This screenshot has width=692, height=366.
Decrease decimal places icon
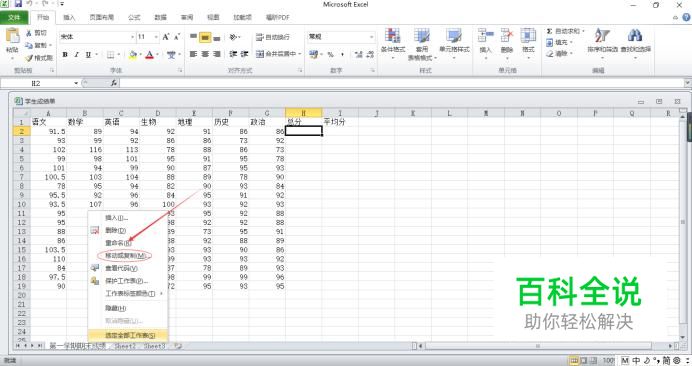(370, 54)
